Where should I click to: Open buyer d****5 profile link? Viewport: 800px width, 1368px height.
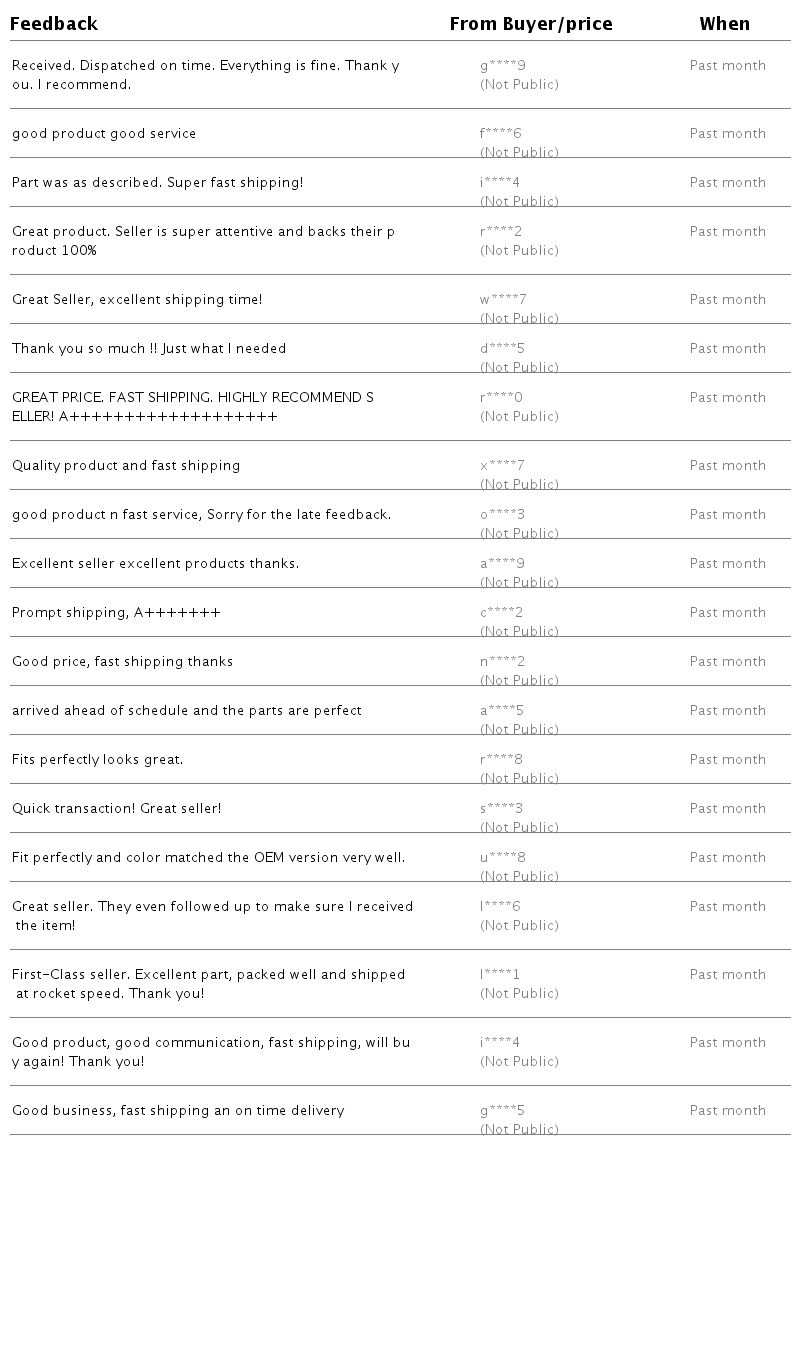[x=502, y=349]
